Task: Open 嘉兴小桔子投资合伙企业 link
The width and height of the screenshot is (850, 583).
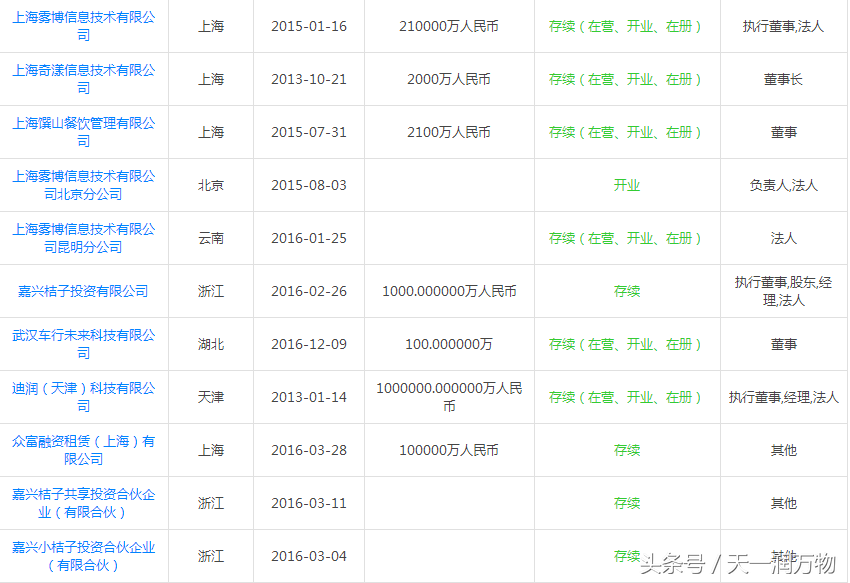Action: point(83,556)
